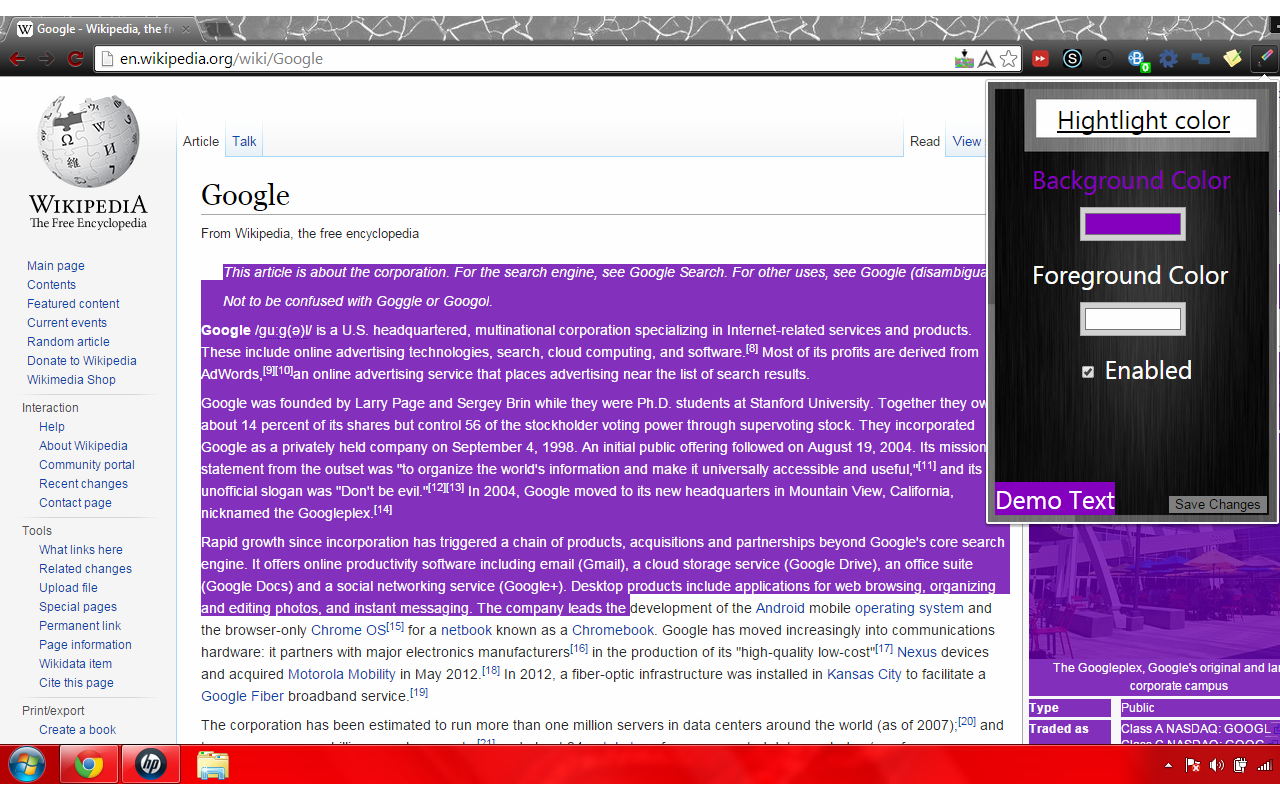Screen dimensions: 1280x800
Task: Follow the Android link in the article
Action: tap(780, 608)
